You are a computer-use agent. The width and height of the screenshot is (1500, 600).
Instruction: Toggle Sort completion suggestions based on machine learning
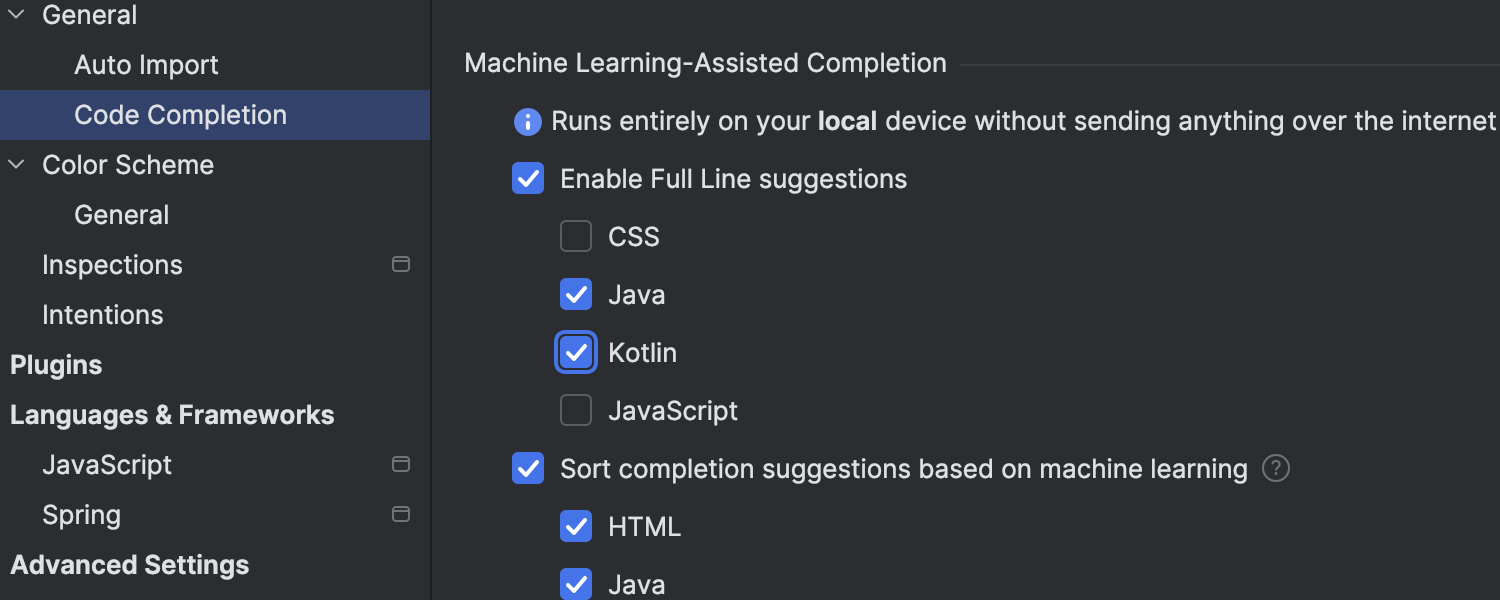pyautogui.click(x=528, y=468)
